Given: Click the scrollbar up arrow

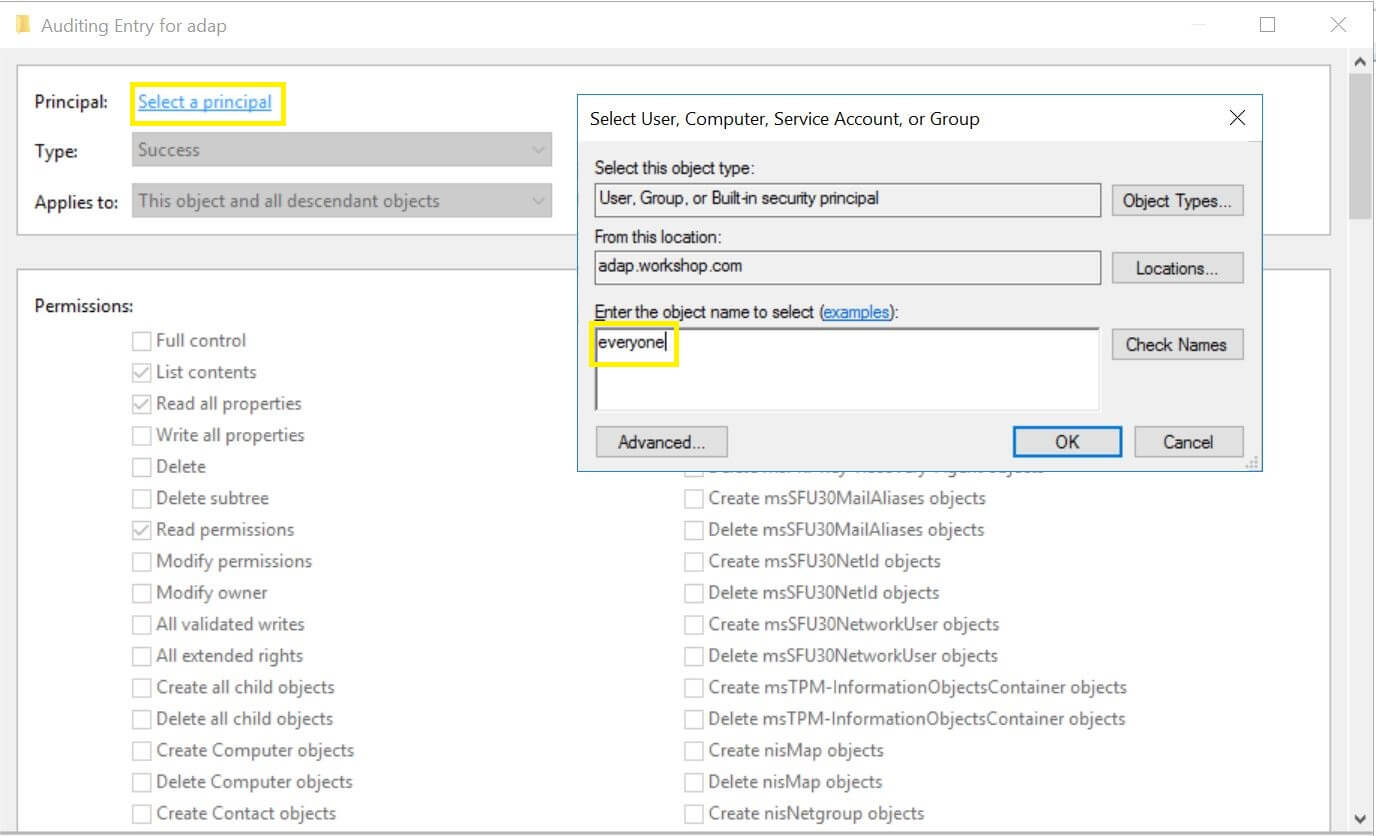Looking at the screenshot, I should [x=1360, y=62].
